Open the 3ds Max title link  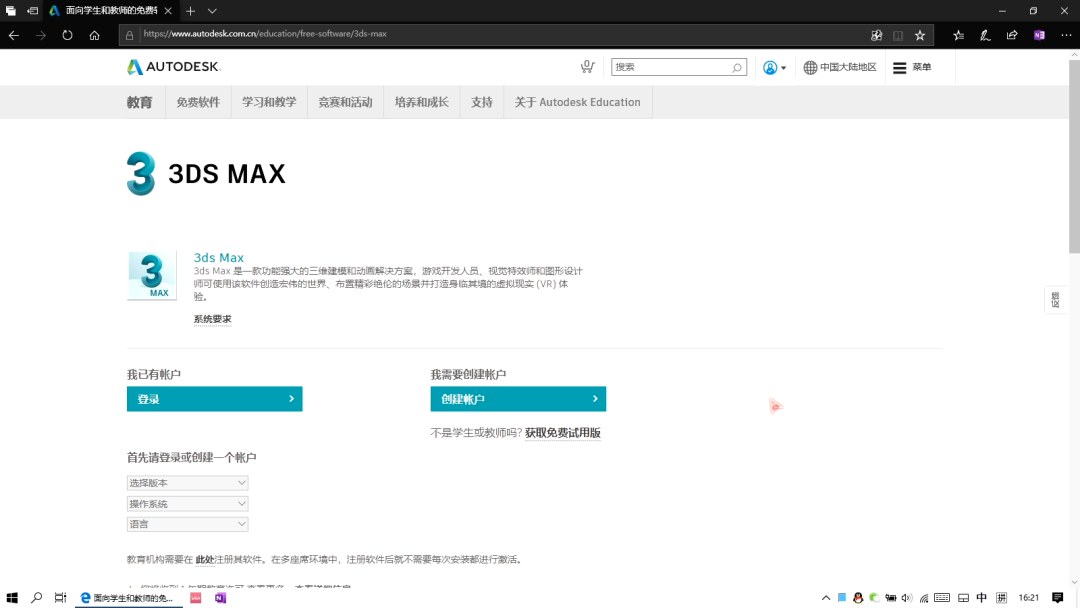coord(218,258)
